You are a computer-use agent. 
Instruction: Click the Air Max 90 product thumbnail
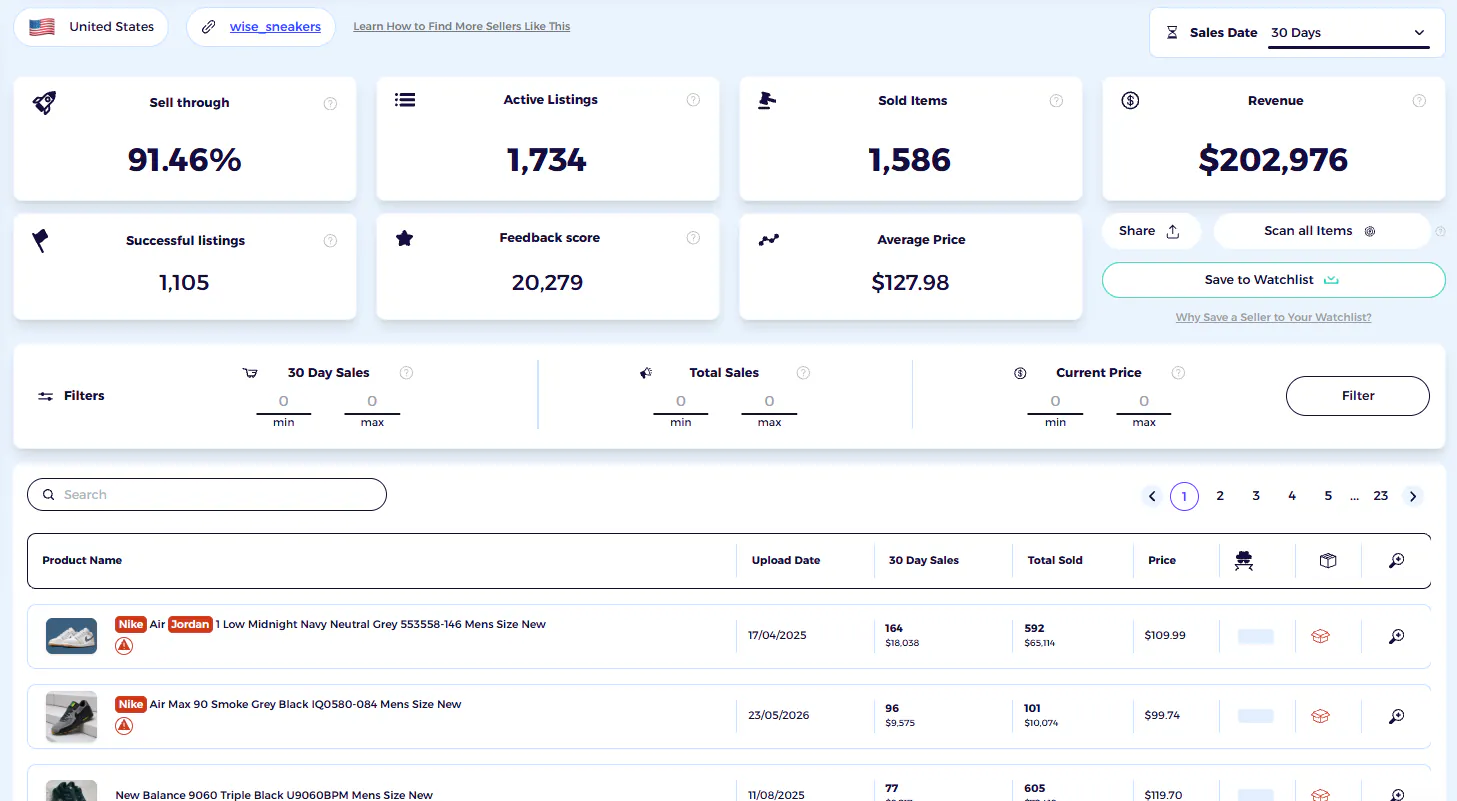click(71, 716)
